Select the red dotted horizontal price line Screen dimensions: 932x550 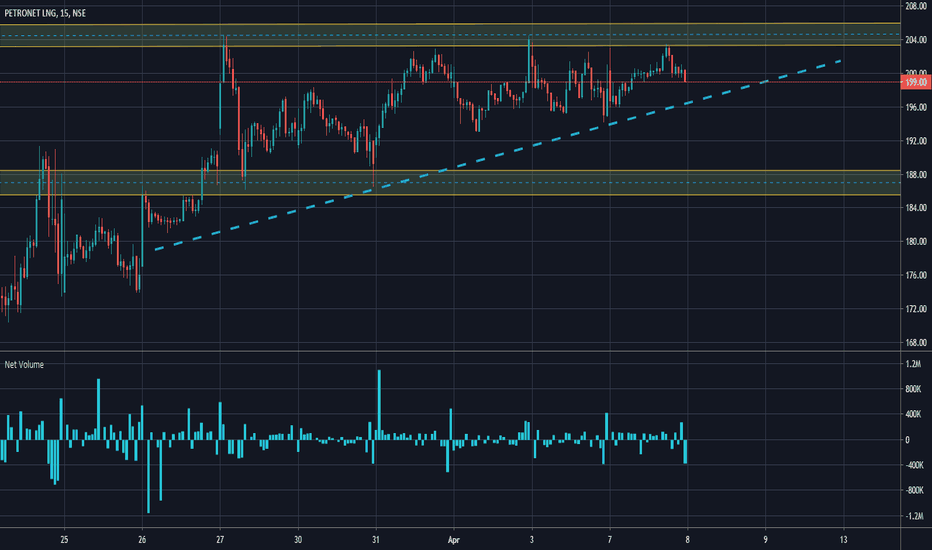[450, 82]
